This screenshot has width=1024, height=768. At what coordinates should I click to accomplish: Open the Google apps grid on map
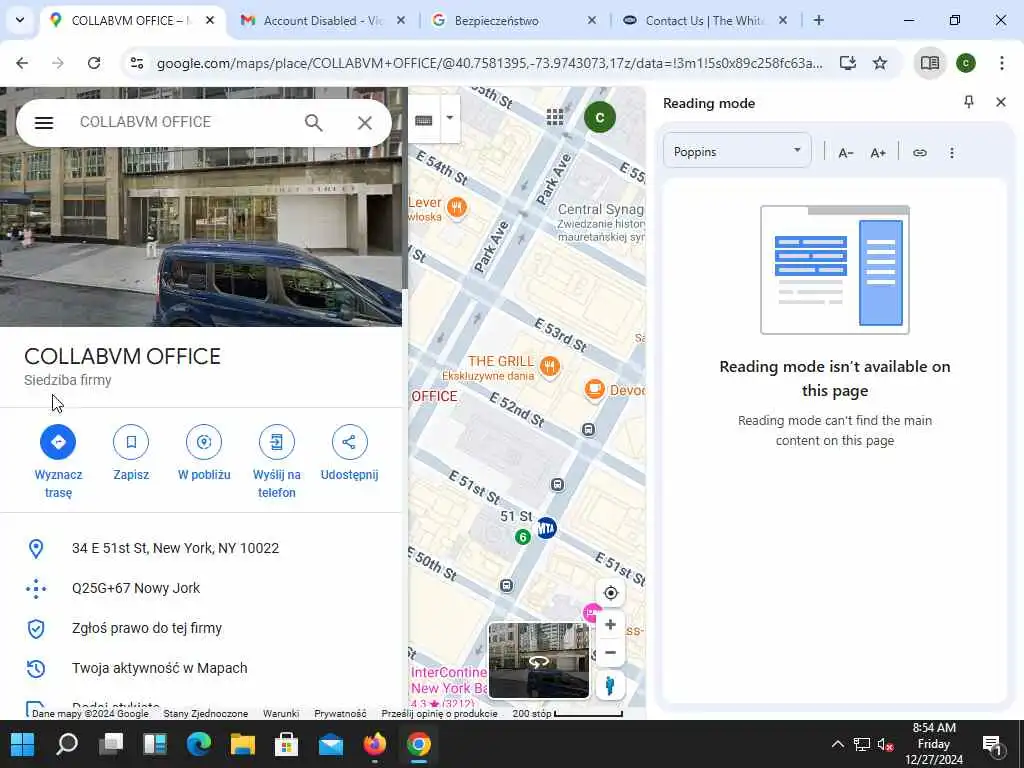[555, 118]
